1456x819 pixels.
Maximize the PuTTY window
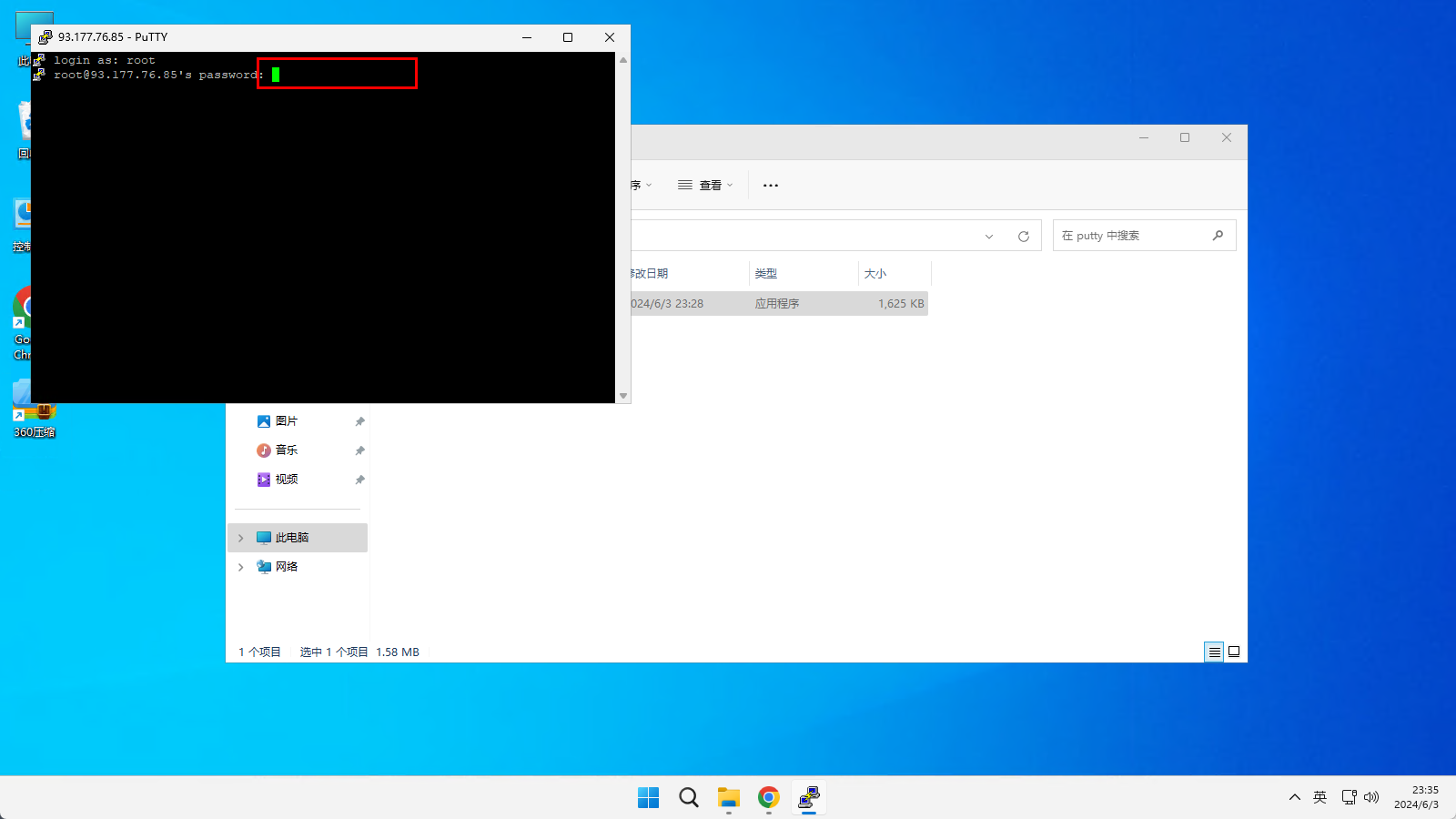[568, 37]
